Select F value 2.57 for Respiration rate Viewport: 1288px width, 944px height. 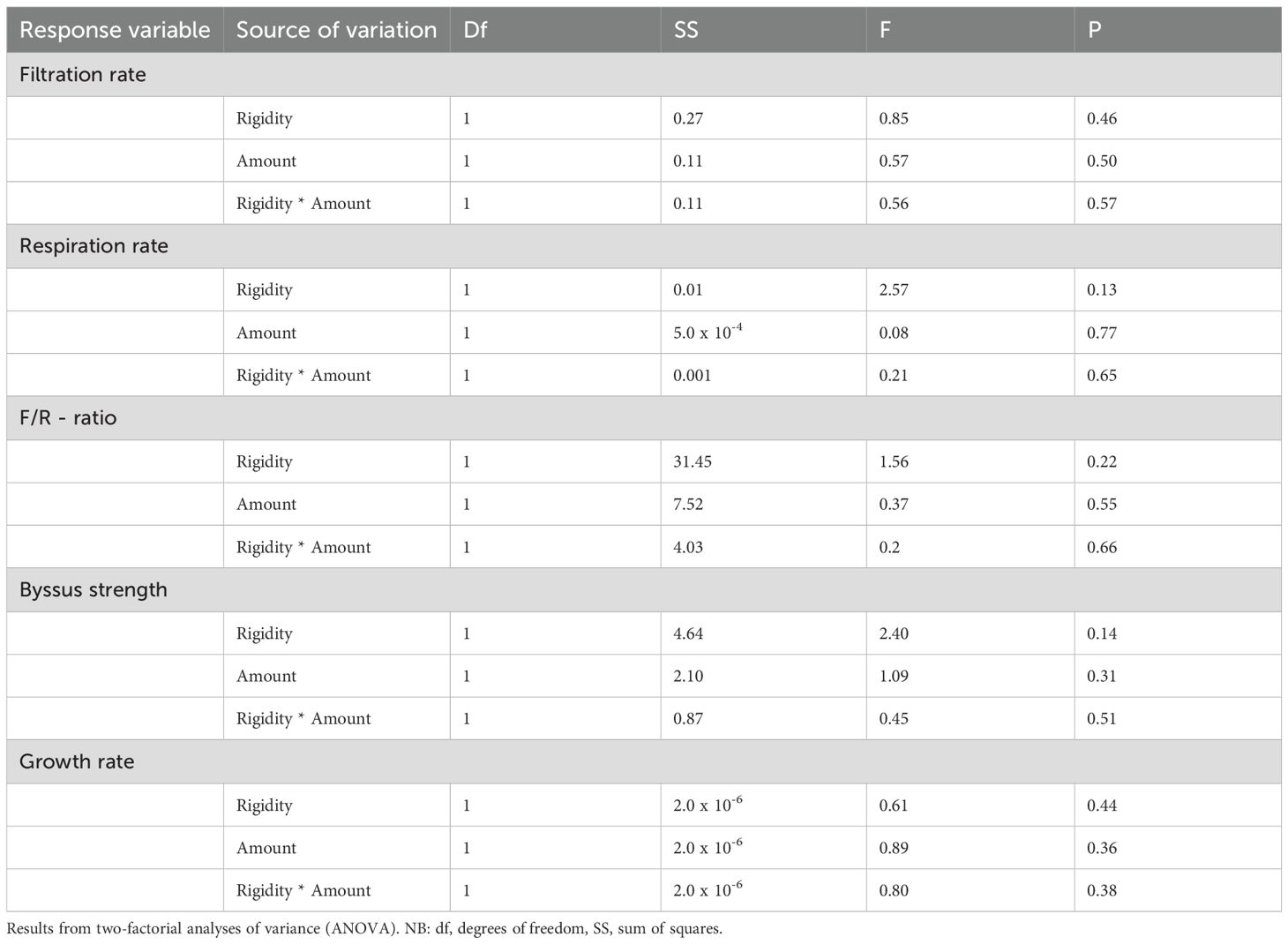tap(894, 289)
